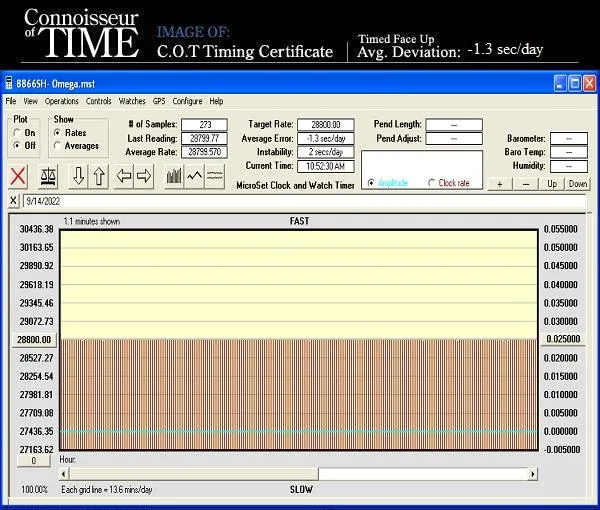Open the View menu
This screenshot has width=600, height=510.
(31, 101)
